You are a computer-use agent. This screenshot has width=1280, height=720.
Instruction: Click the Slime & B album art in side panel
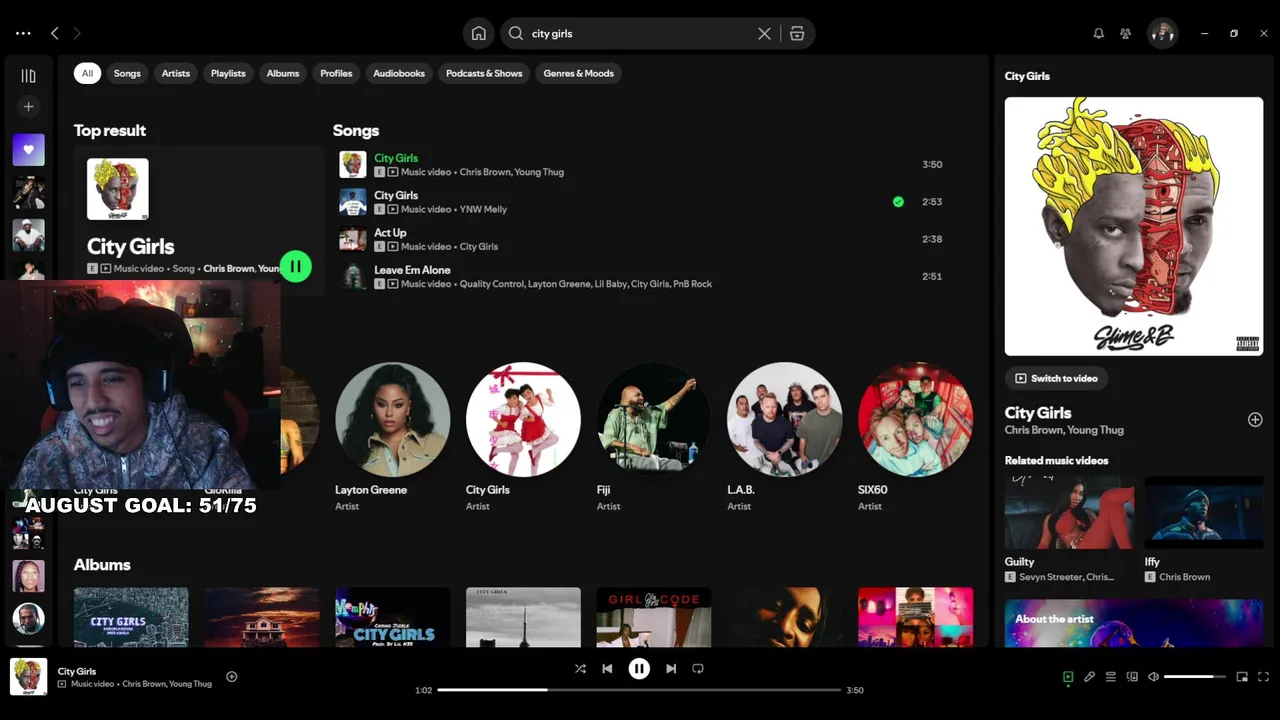(1134, 226)
